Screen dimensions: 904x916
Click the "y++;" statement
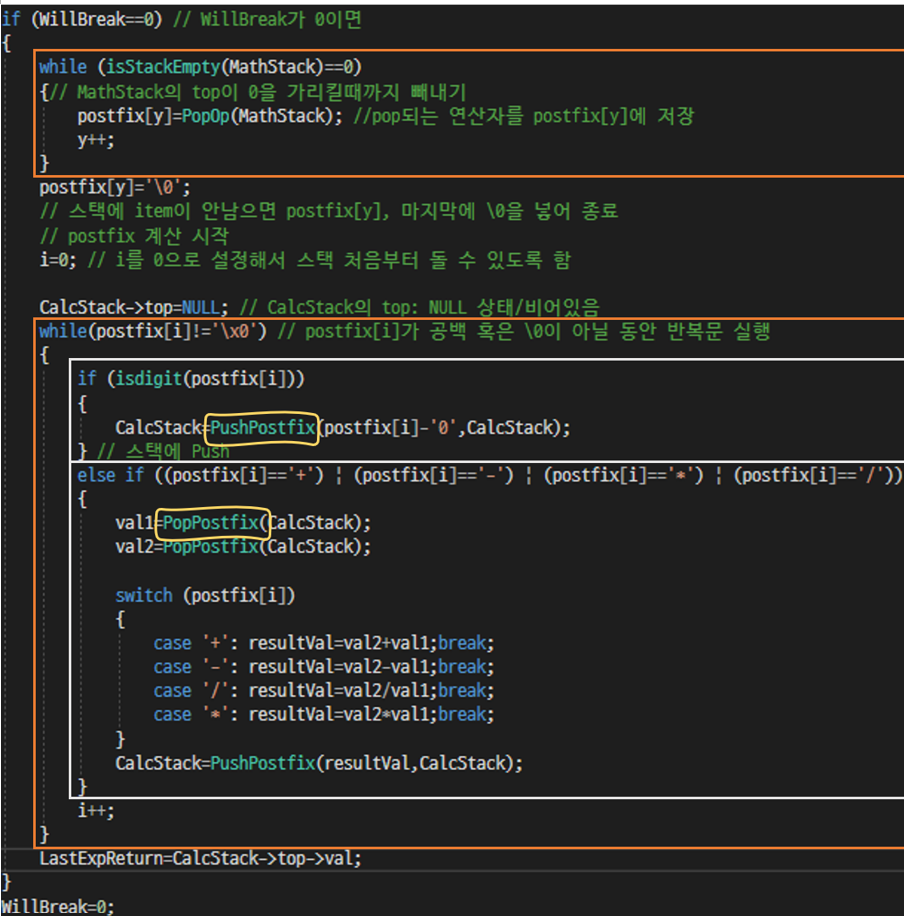click(96, 140)
